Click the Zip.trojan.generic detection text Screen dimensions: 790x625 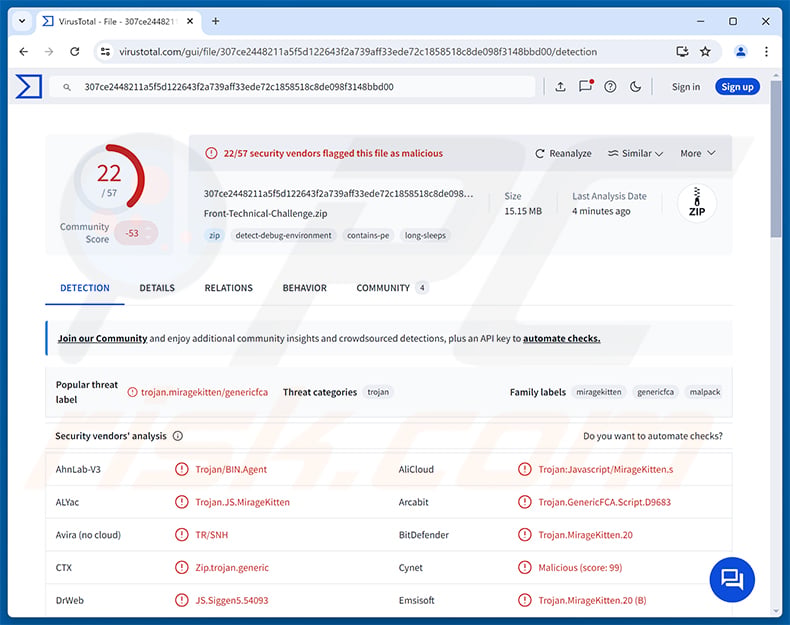tap(232, 568)
